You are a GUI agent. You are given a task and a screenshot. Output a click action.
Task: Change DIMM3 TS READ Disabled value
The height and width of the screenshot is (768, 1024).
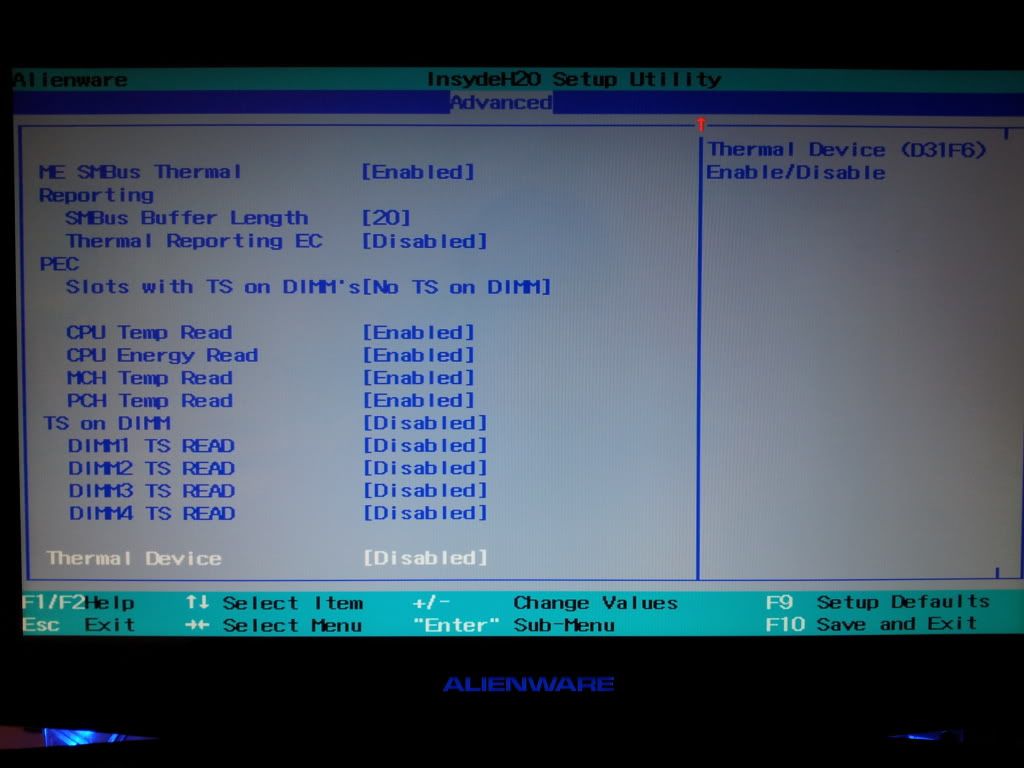tap(424, 490)
